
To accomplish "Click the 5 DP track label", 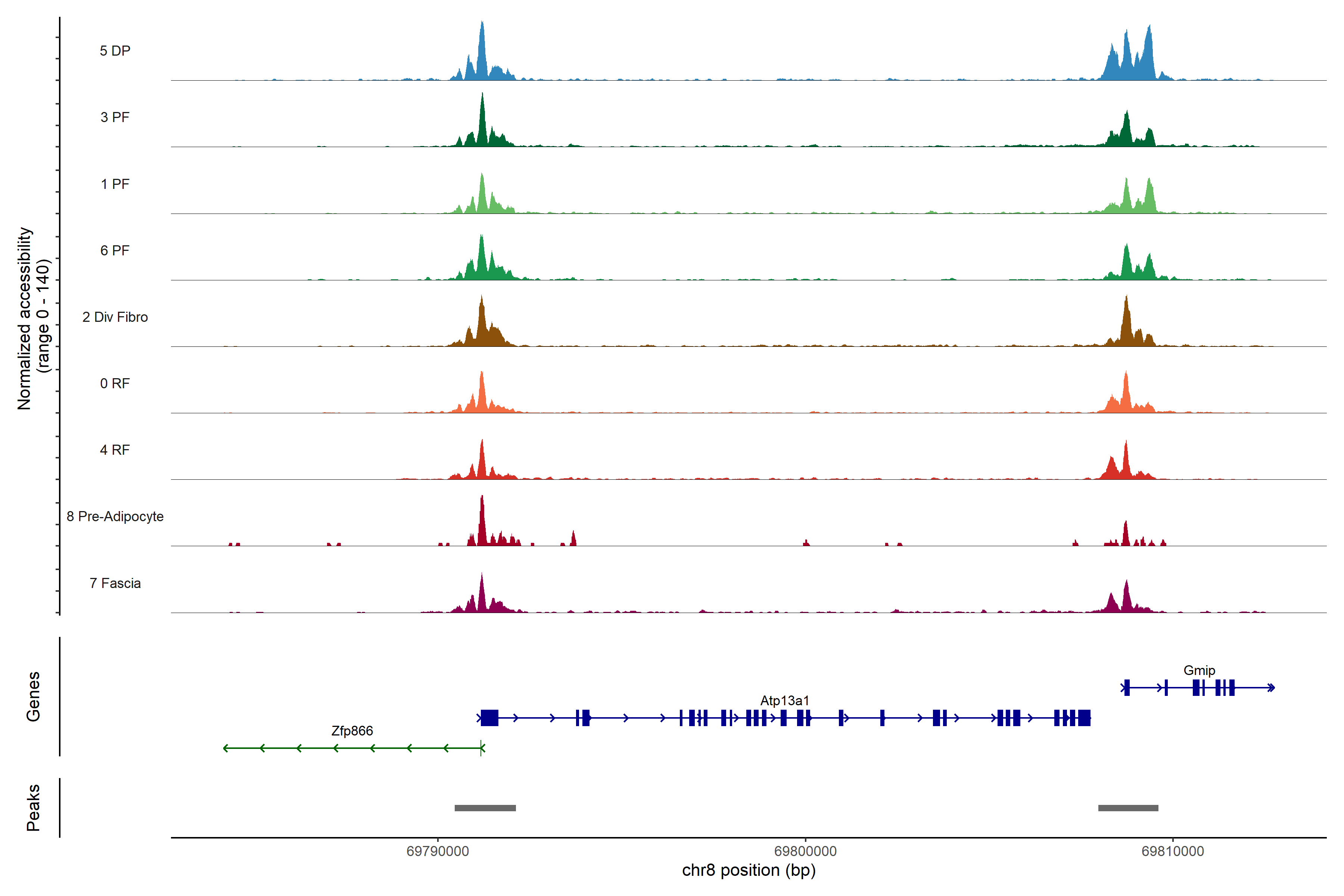I will (115, 51).
